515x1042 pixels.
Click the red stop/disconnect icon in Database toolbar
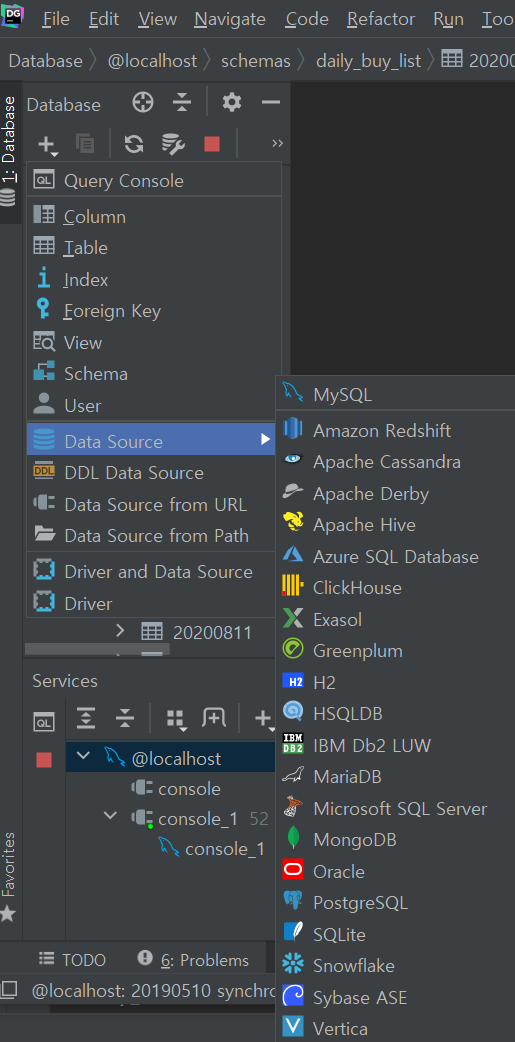point(212,144)
